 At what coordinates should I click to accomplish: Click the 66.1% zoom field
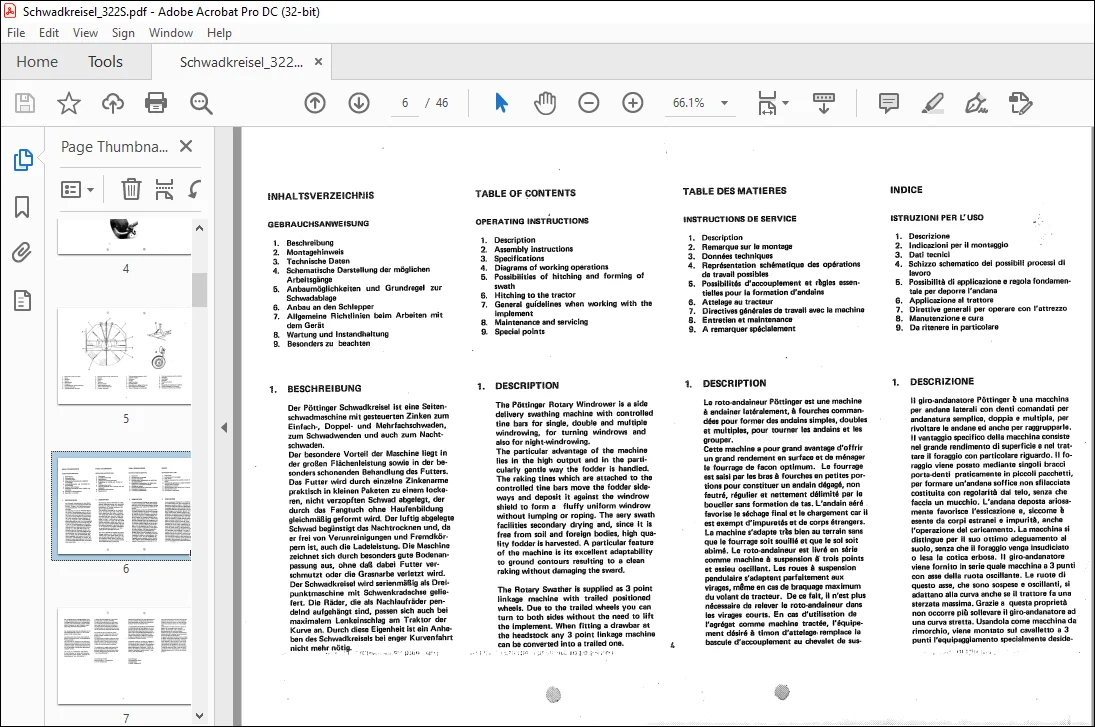pos(689,103)
